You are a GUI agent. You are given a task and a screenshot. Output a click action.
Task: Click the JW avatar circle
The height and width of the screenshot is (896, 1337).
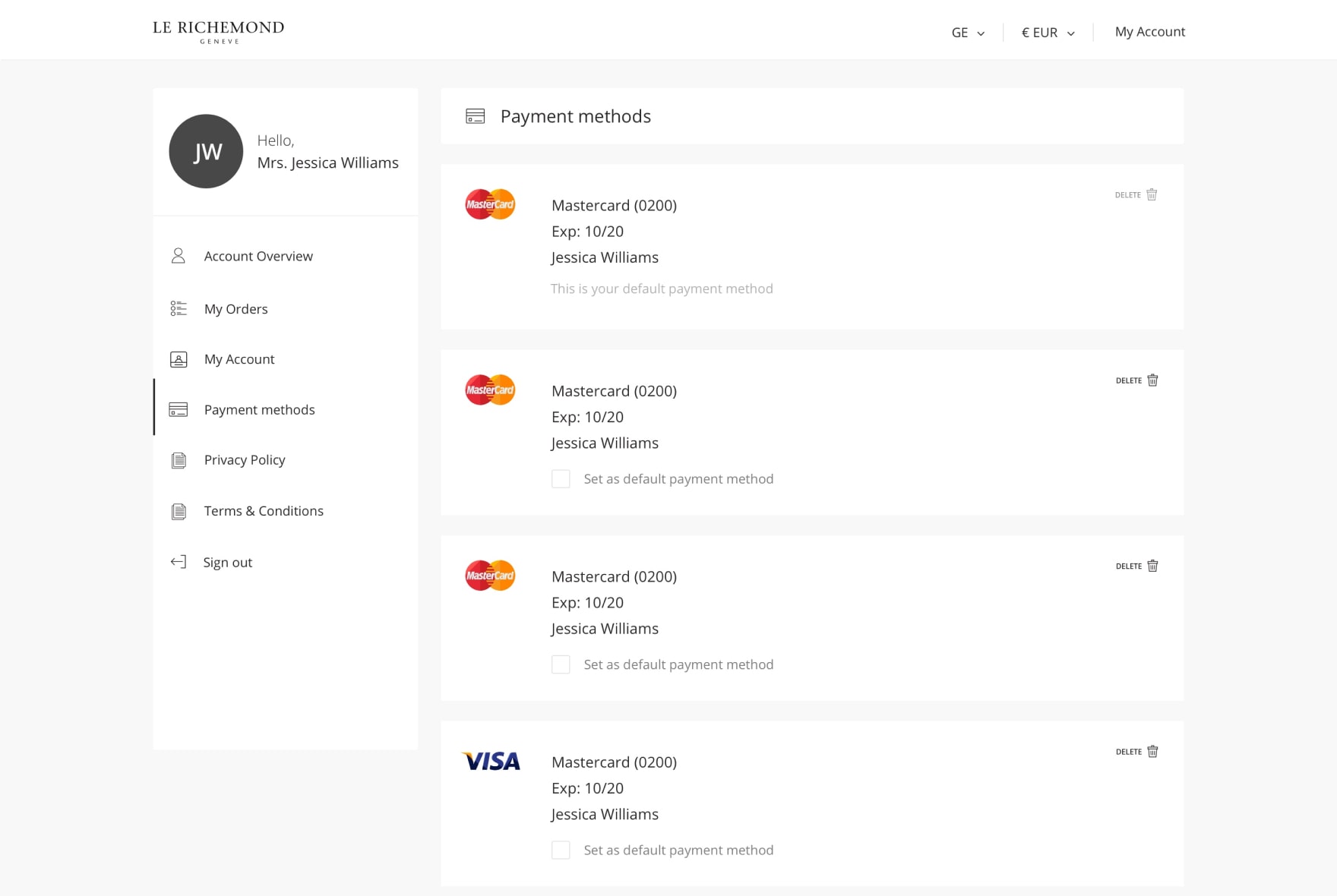pos(206,151)
